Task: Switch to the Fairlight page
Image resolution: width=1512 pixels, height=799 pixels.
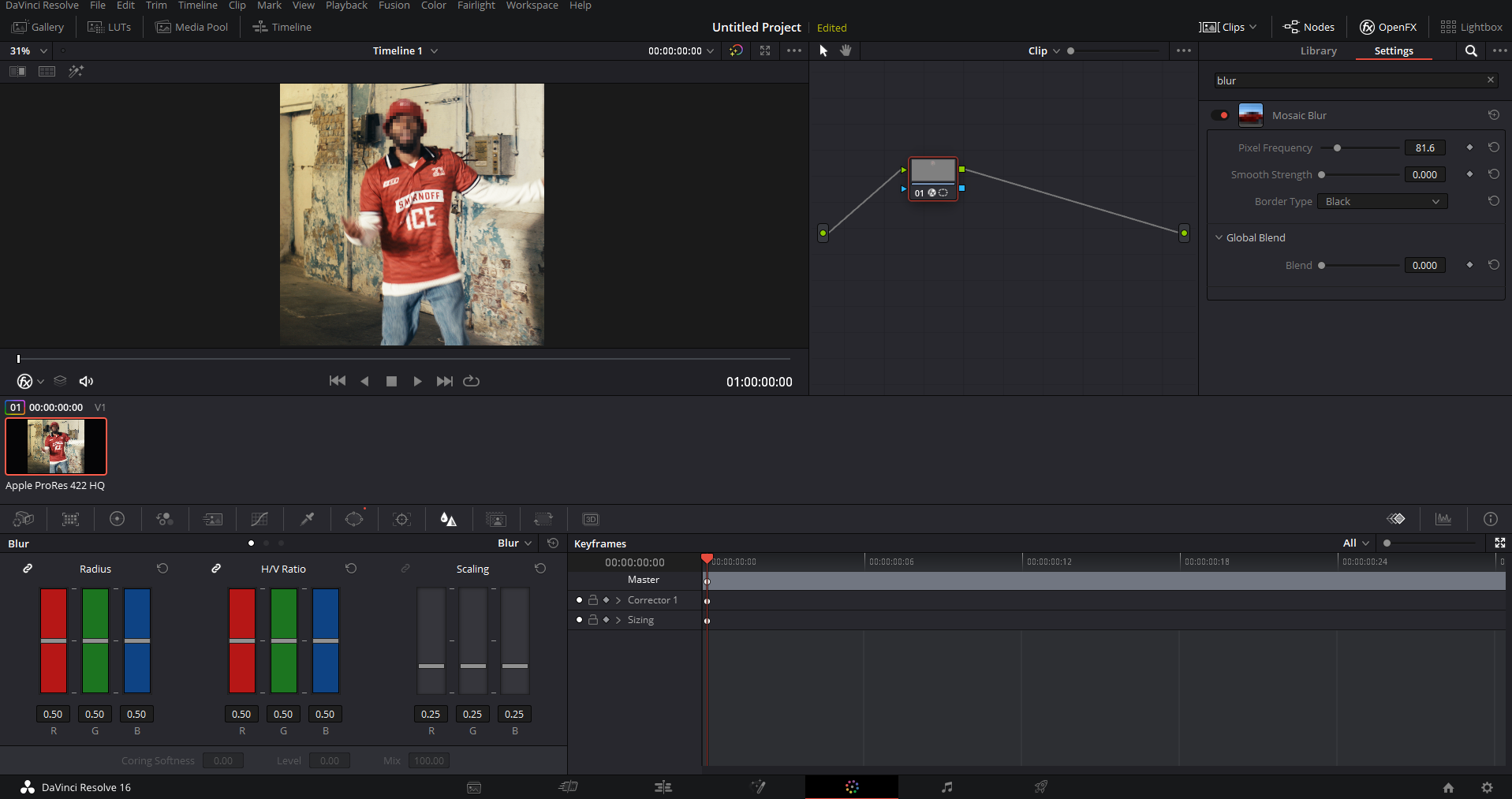Action: coord(946,786)
